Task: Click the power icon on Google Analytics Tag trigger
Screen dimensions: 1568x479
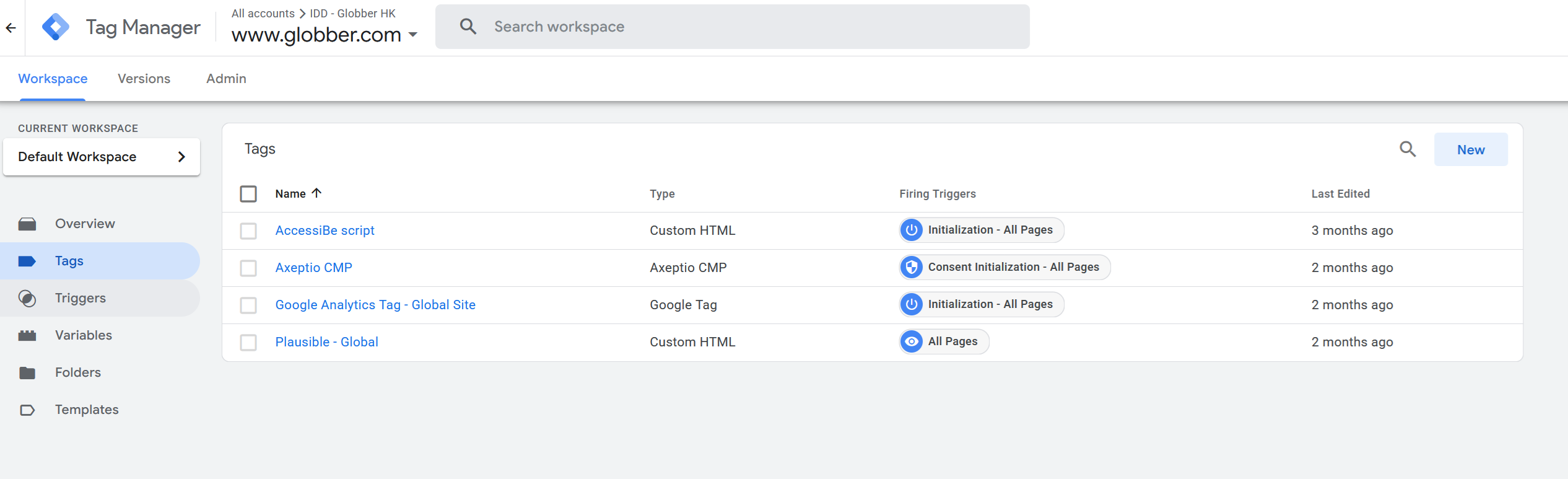Action: [x=912, y=304]
